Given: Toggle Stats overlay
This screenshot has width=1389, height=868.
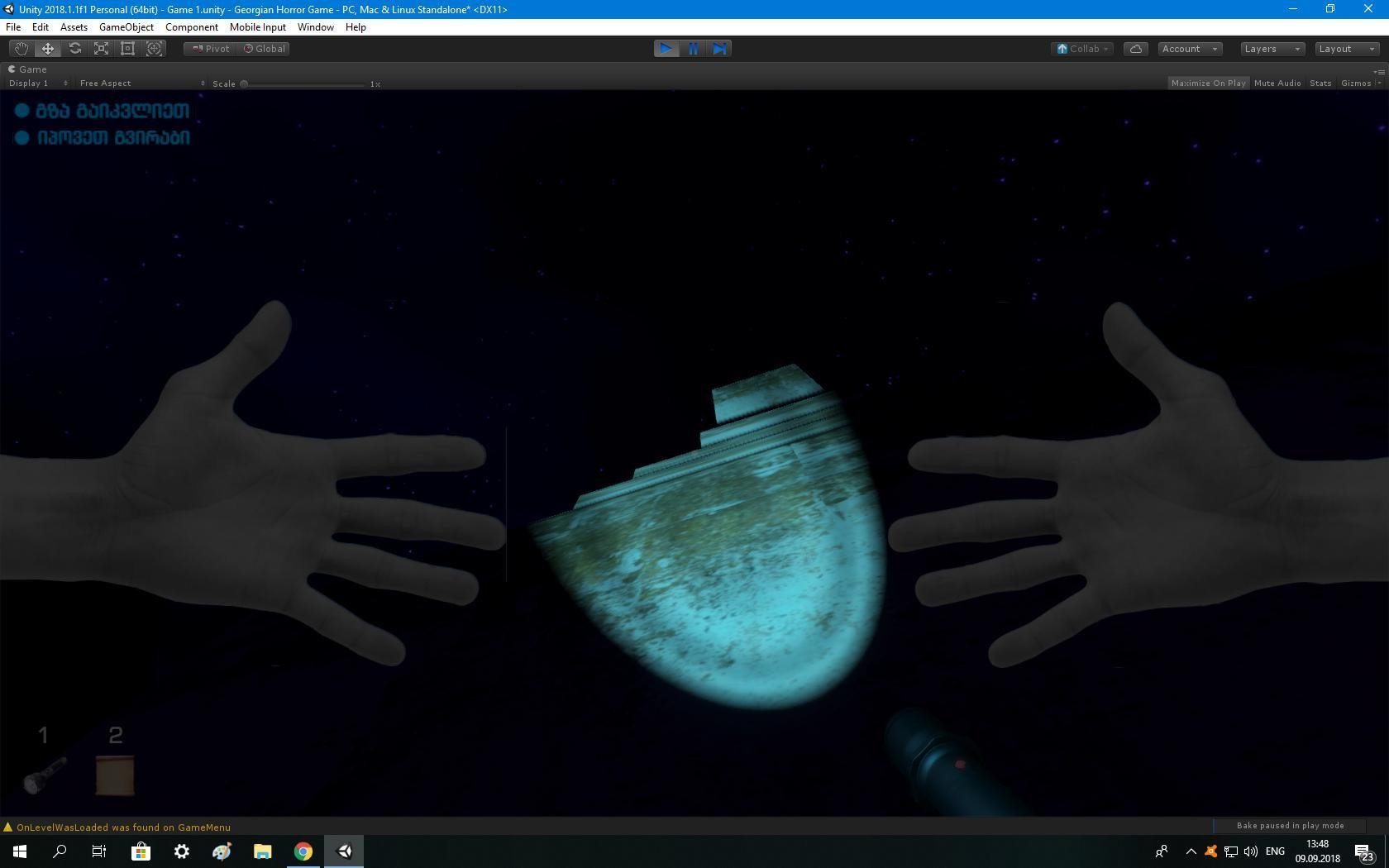Looking at the screenshot, I should pyautogui.click(x=1320, y=83).
